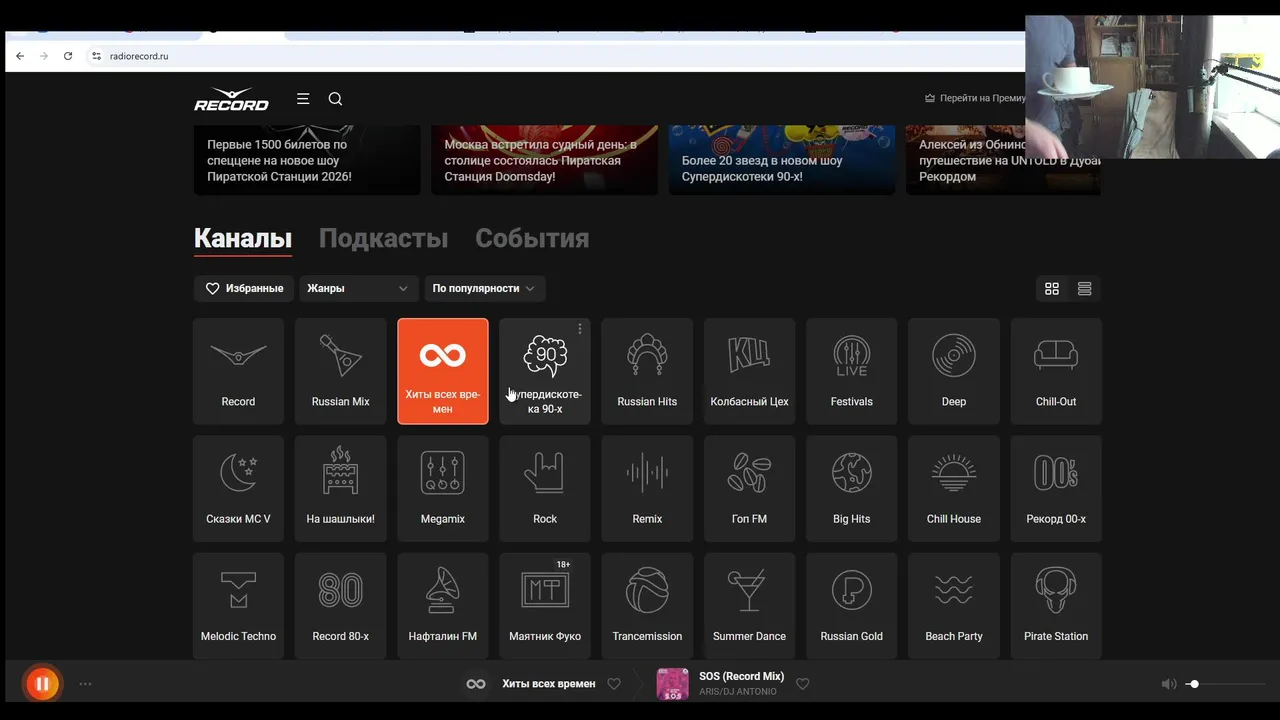Open Сказки MC V channel
1280x720 pixels.
(x=238, y=488)
